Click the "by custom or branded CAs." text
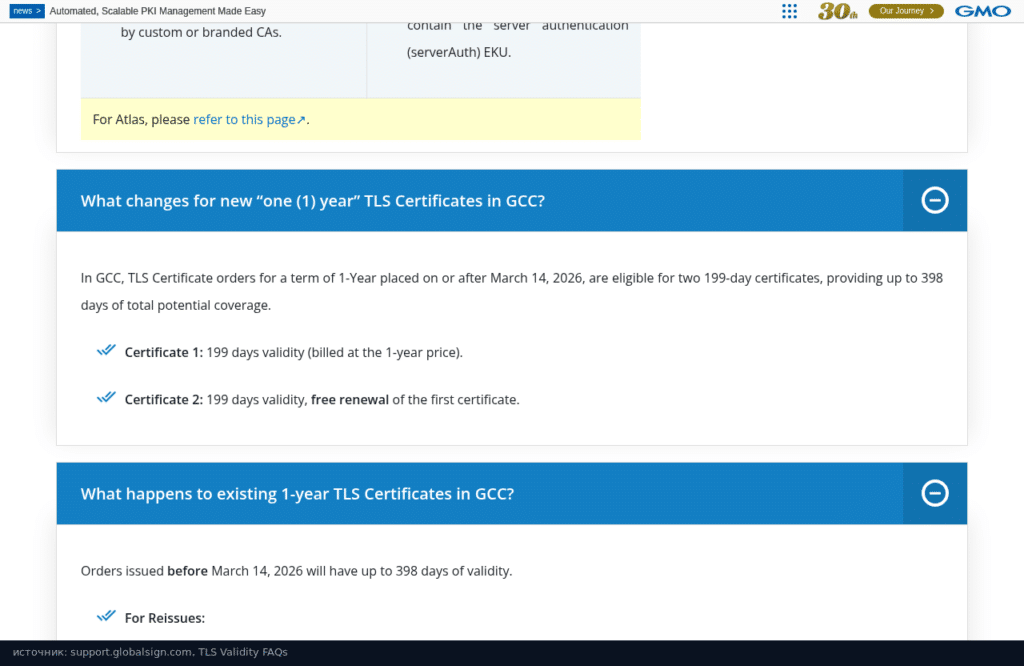This screenshot has width=1024, height=666. (x=201, y=33)
